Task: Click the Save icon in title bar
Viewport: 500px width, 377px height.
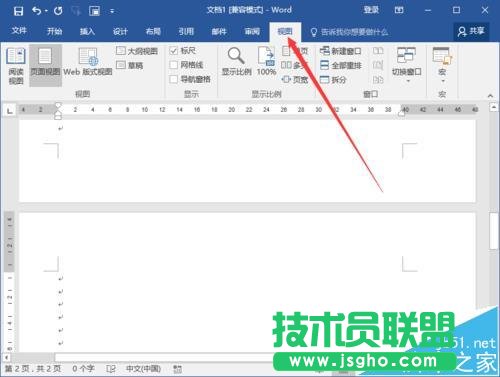Action: click(18, 11)
